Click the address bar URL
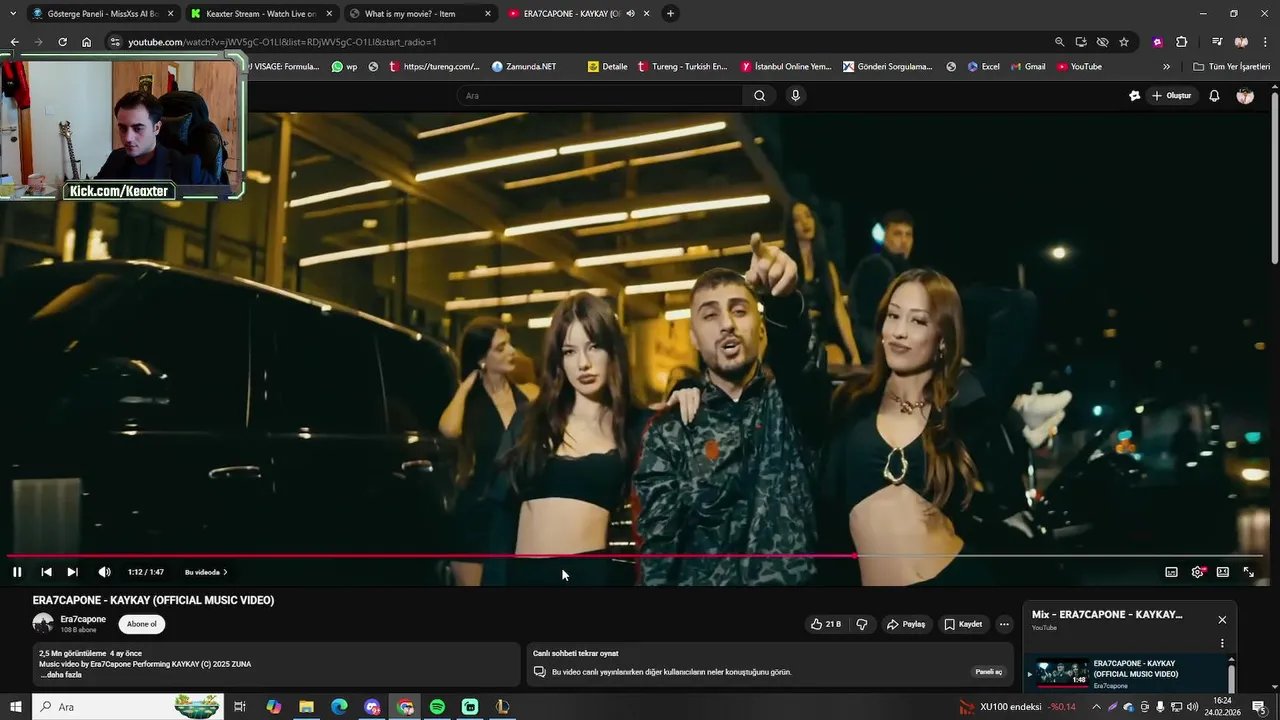1280x720 pixels. click(x=282, y=42)
